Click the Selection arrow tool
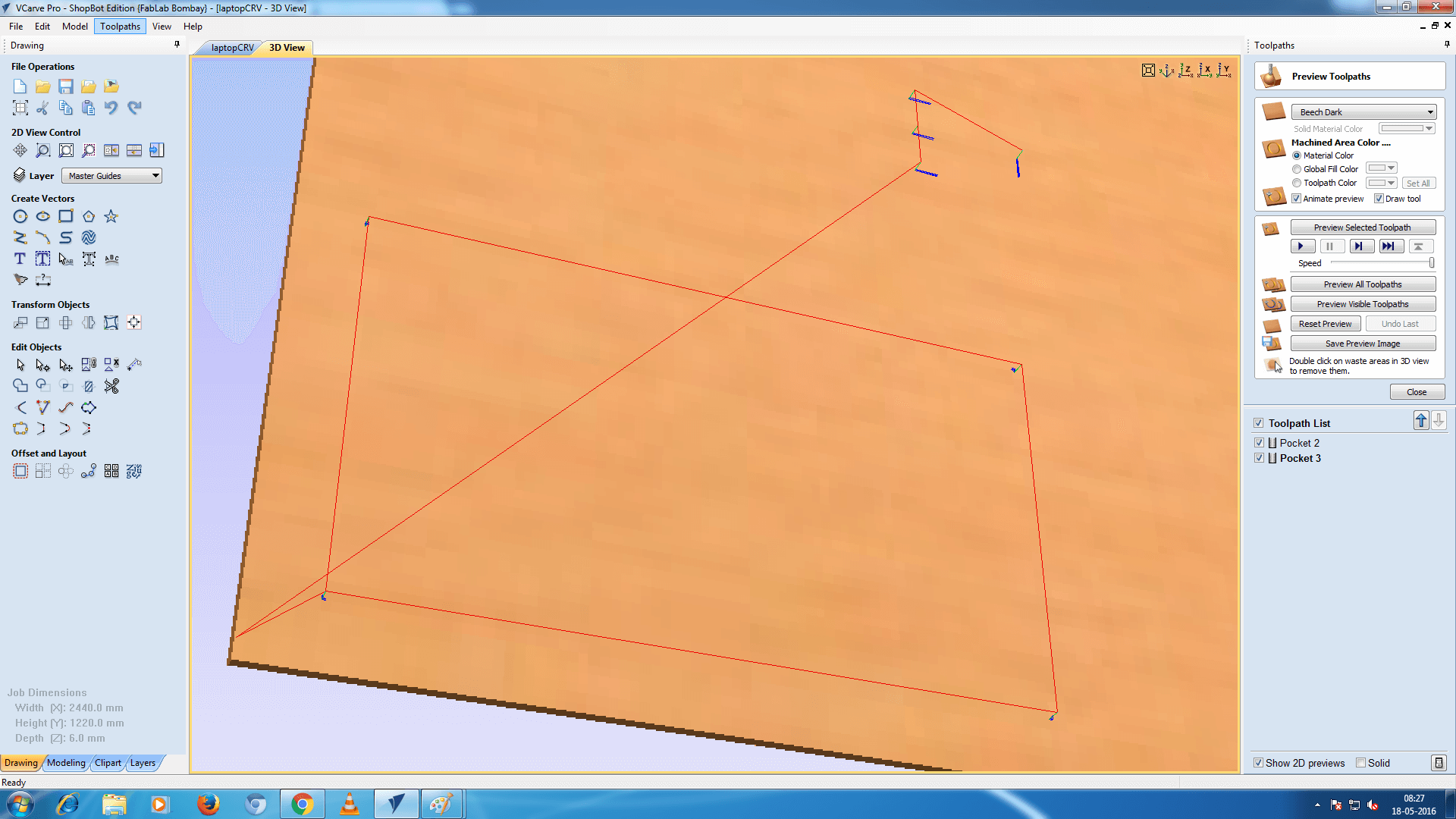 20,365
